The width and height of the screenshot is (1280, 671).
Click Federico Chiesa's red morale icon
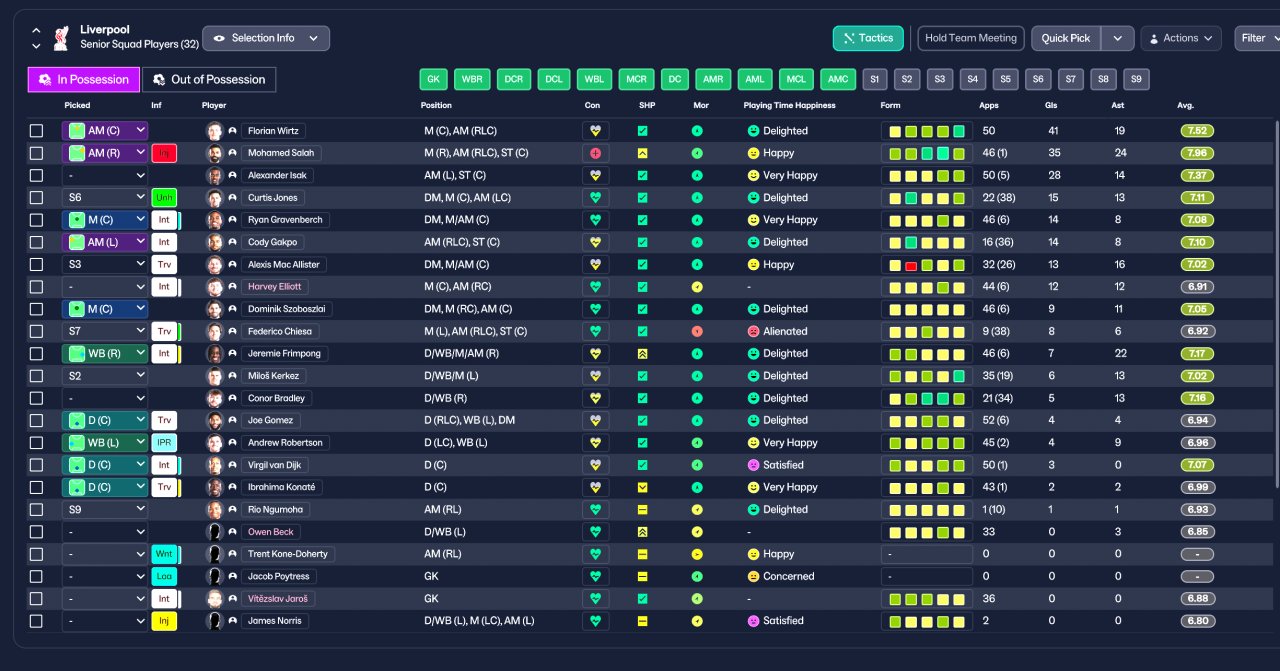[697, 331]
